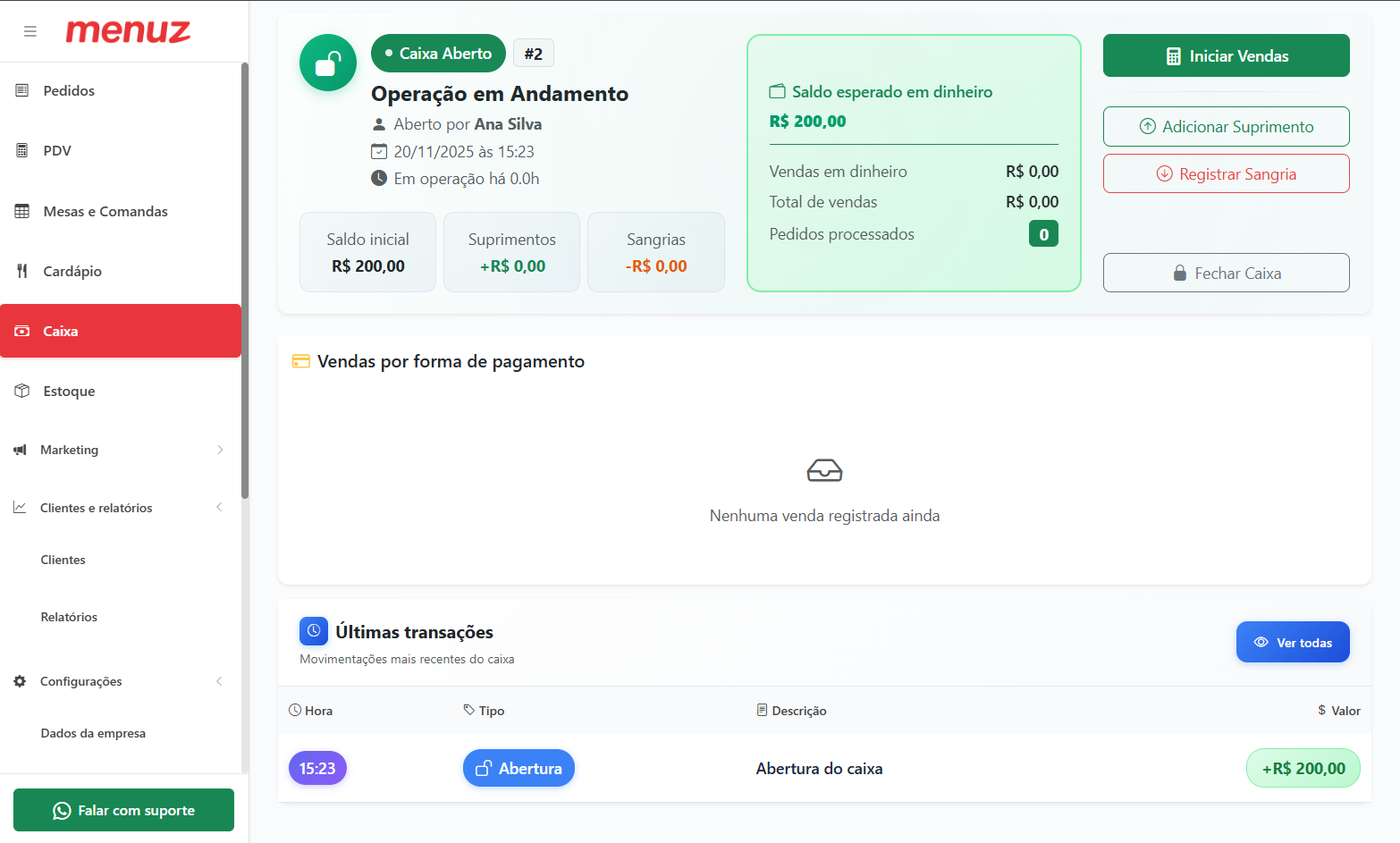The image size is (1400, 843).
Task: Click the Ana Silva operator name
Action: click(x=508, y=124)
